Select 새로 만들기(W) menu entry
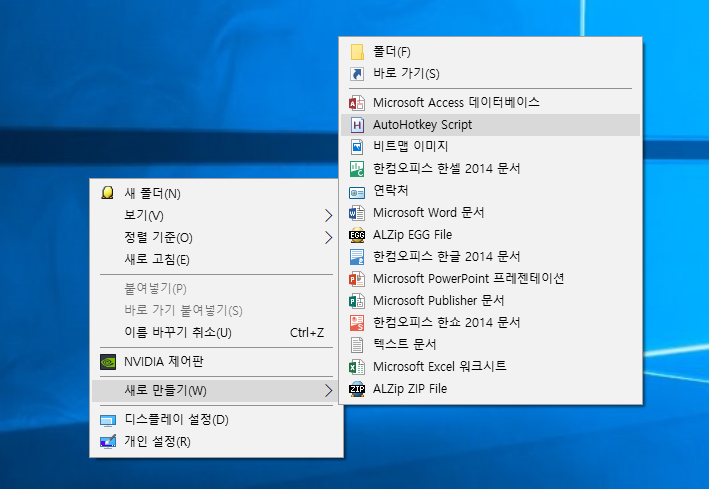Viewport: 709px width, 489px height. (x=213, y=390)
